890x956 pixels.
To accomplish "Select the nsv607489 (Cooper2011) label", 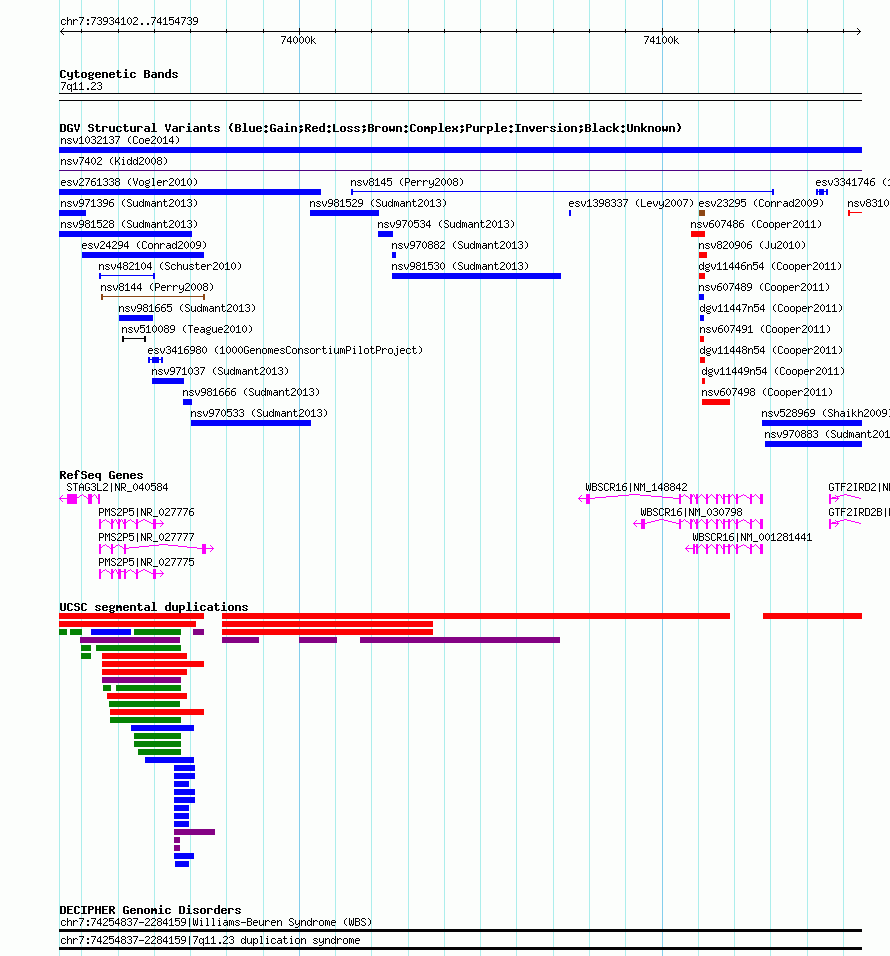I will (764, 287).
